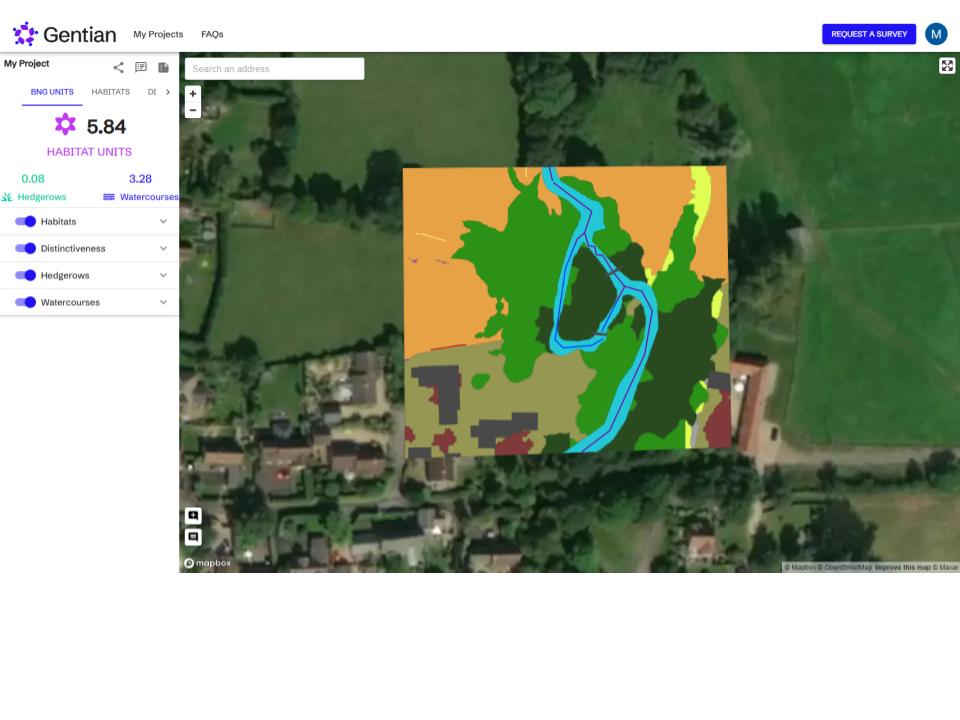This screenshot has height=720, width=960.
Task: Zoom in on the map
Action: [193, 94]
